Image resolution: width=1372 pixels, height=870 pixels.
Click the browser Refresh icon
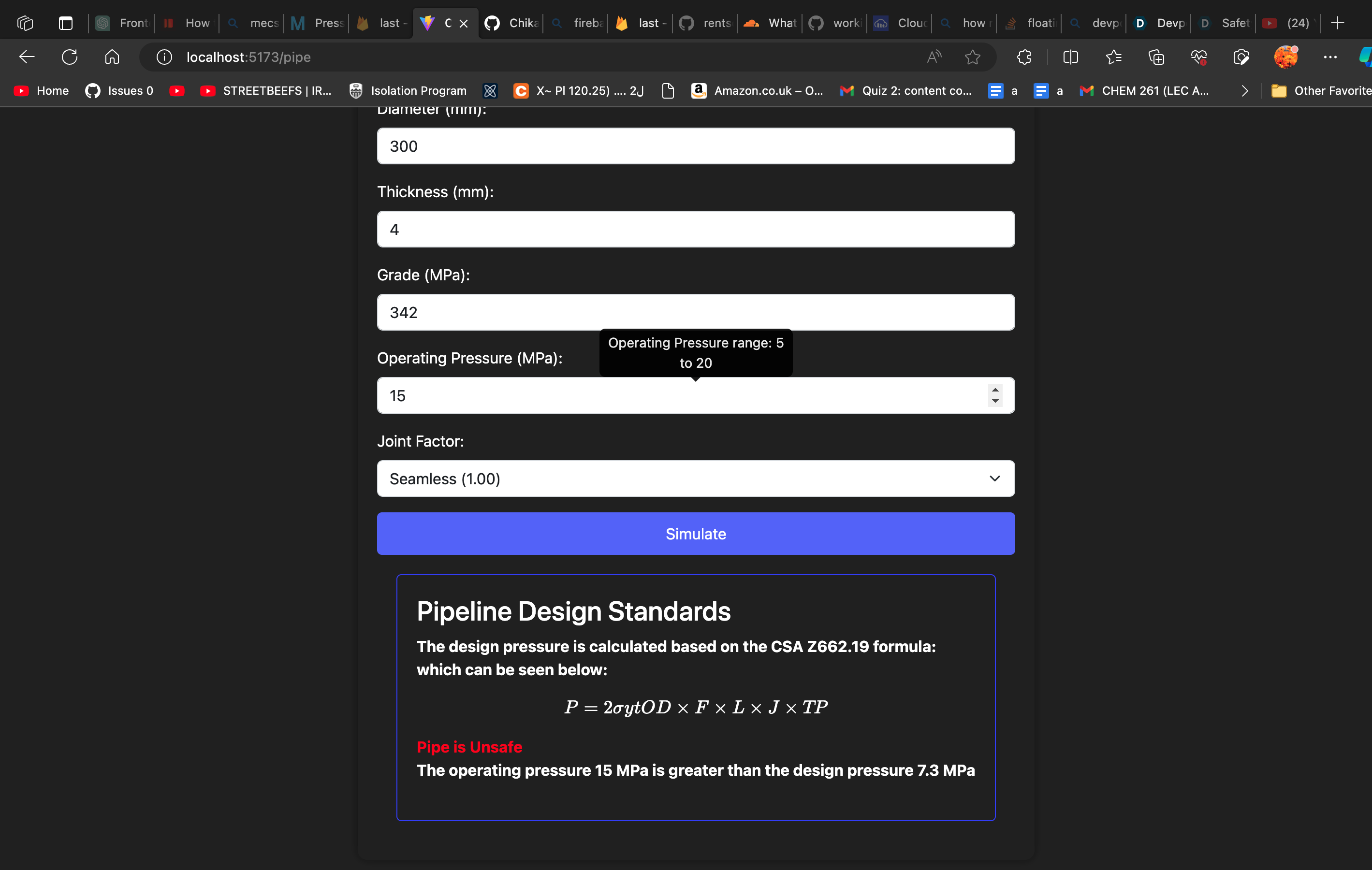(70, 57)
